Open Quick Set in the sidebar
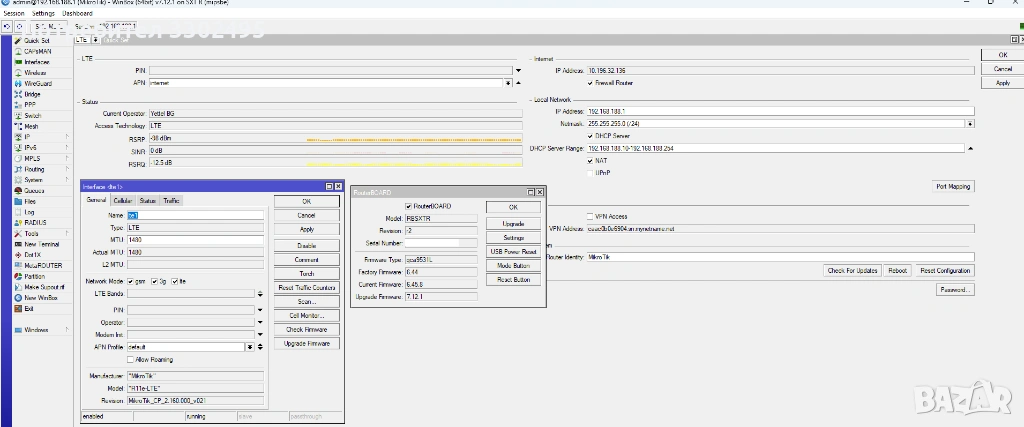Screen dimensions: 1024x427 click(x=36, y=41)
